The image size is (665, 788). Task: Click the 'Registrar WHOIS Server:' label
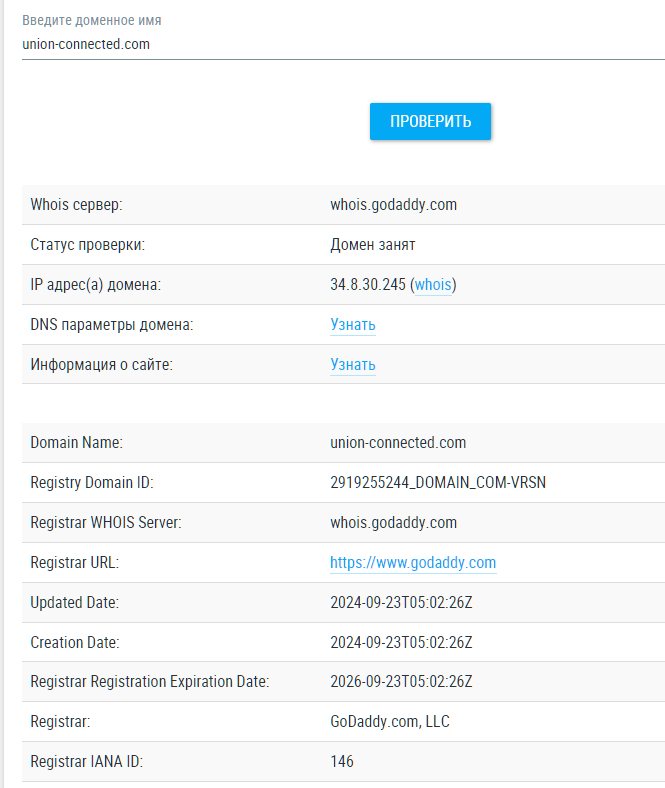pos(106,522)
